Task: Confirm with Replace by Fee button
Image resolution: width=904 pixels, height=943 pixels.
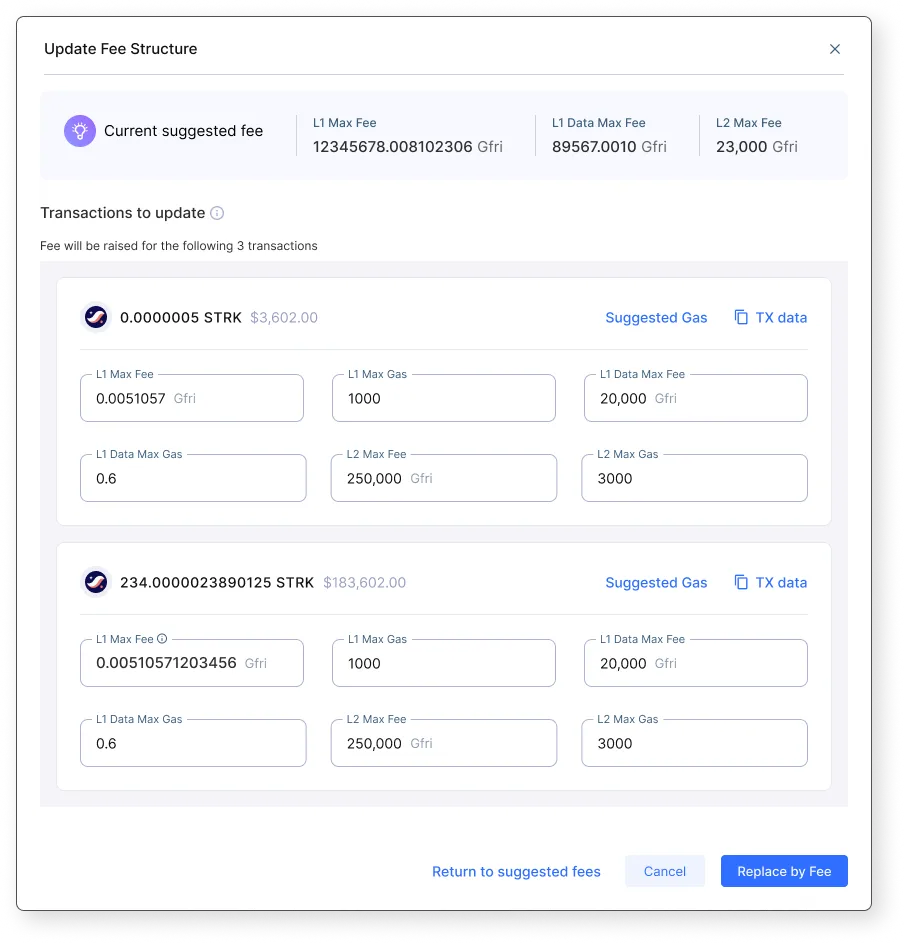Action: 784,871
